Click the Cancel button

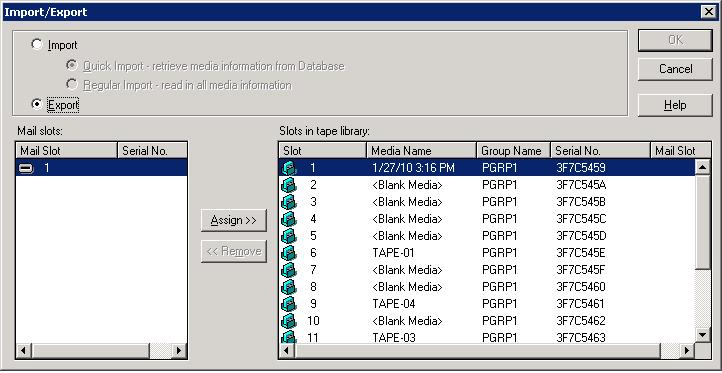click(x=675, y=69)
